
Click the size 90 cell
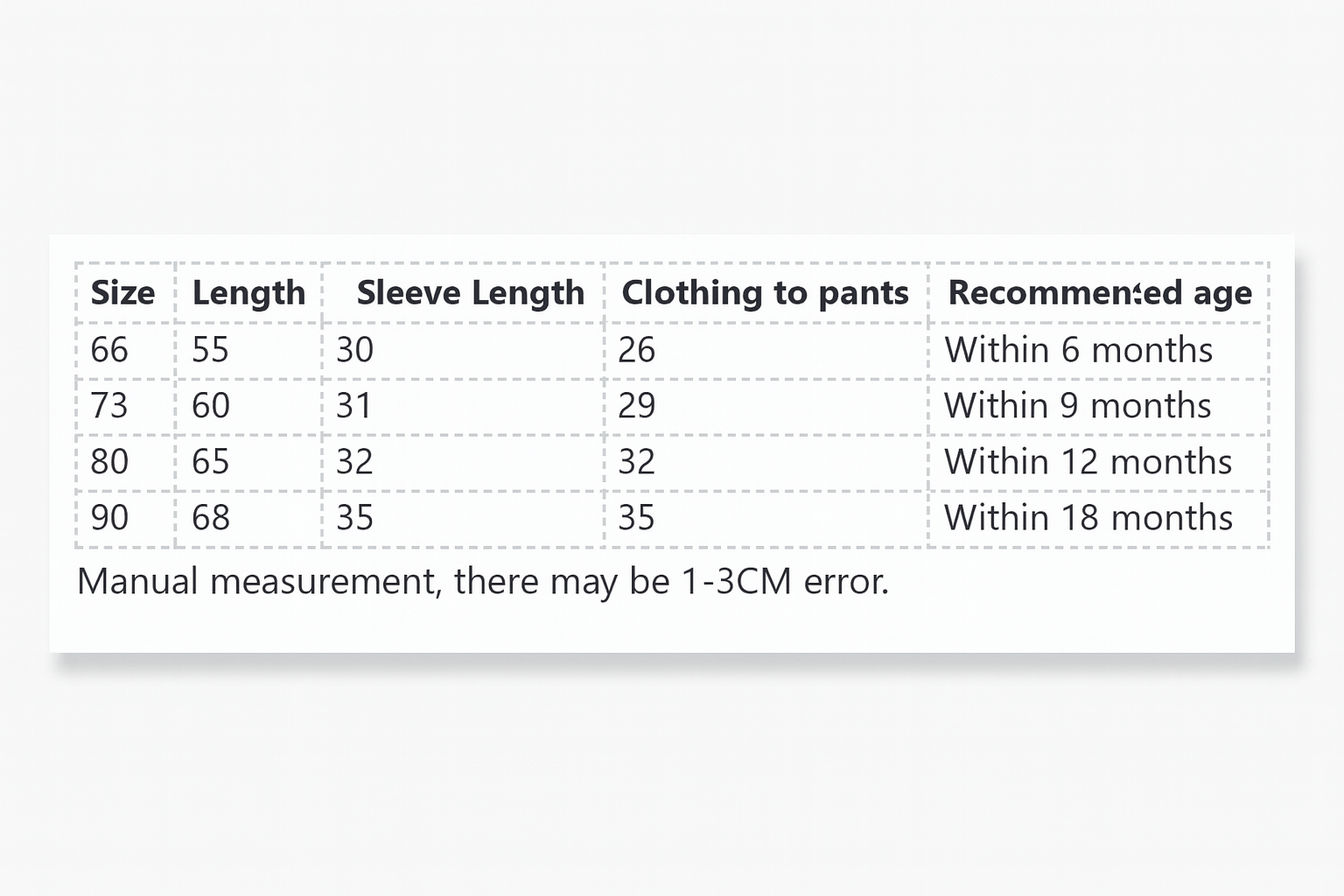pos(109,518)
